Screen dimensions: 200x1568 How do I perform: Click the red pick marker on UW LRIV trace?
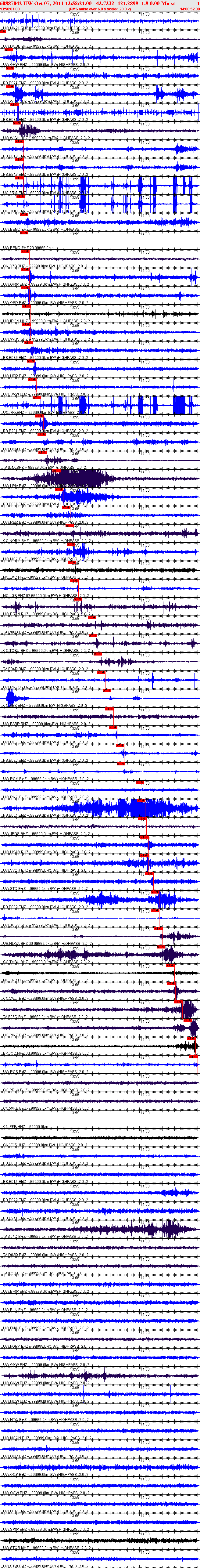pyautogui.click(x=62, y=489)
